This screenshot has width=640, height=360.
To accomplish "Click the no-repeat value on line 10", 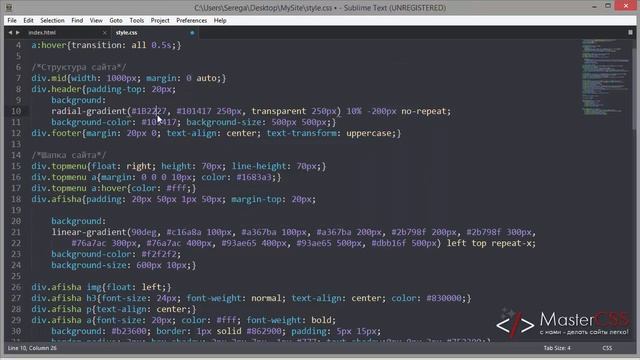I will (424, 111).
